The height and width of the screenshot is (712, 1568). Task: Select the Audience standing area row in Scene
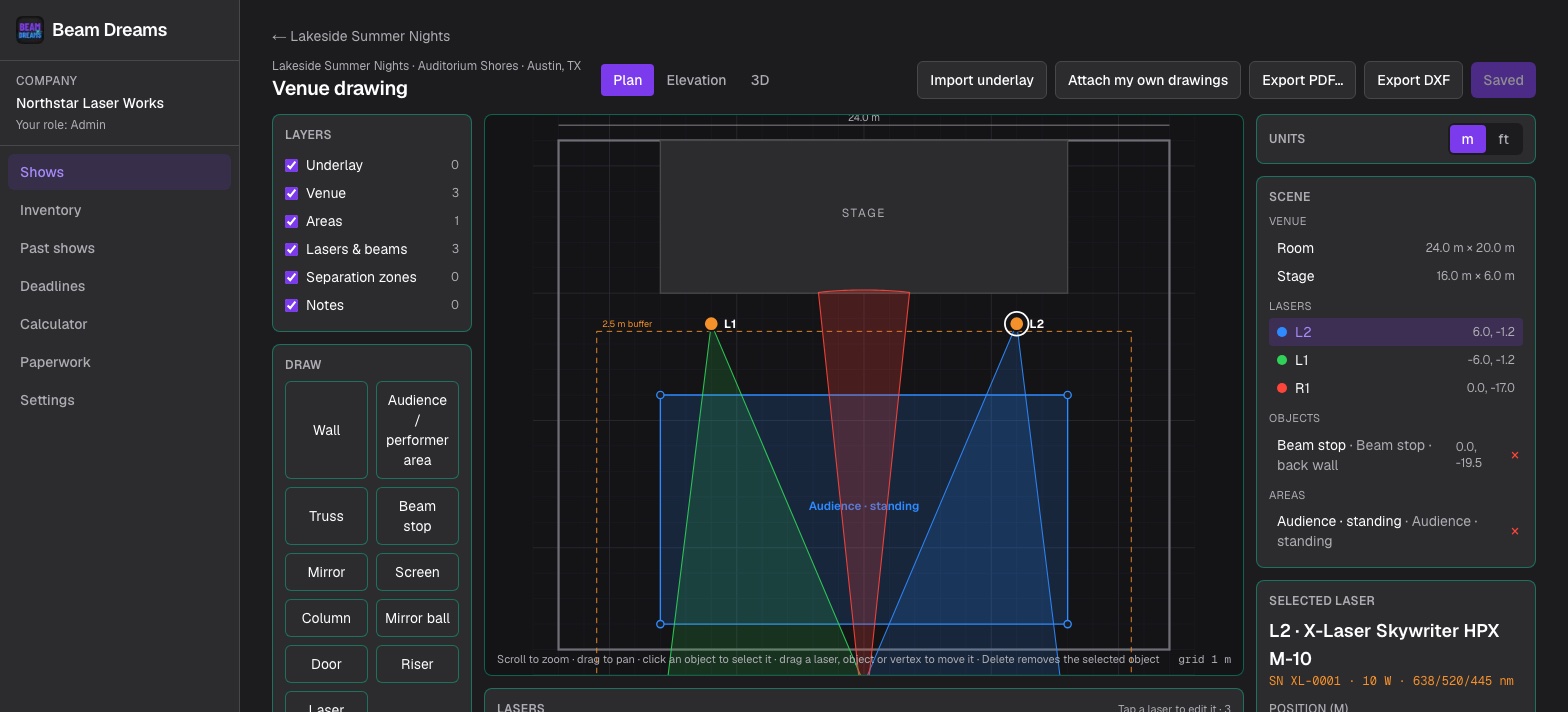point(1385,531)
